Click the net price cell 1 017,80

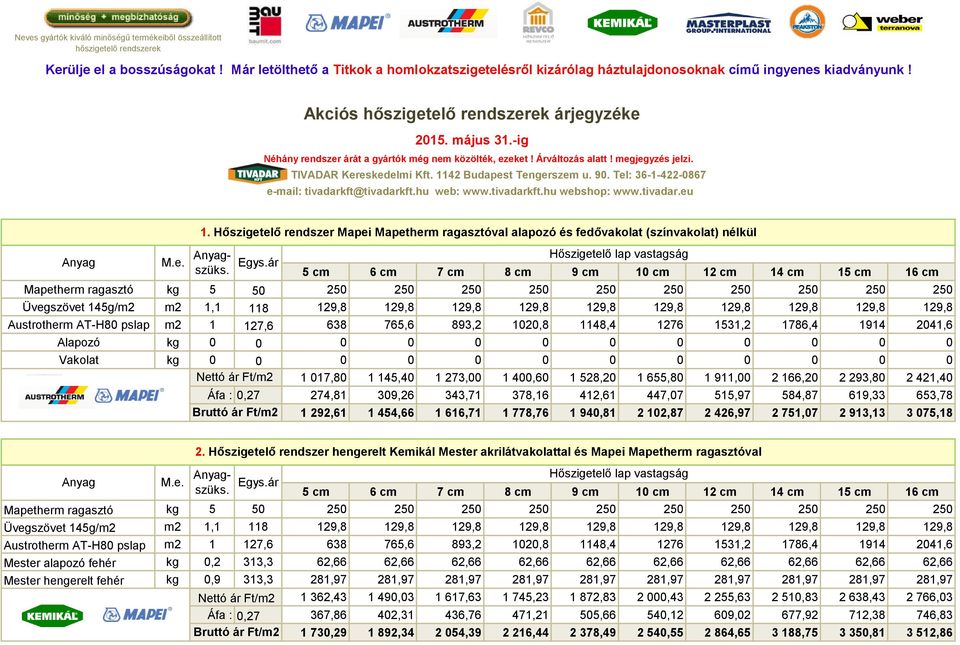[315, 378]
